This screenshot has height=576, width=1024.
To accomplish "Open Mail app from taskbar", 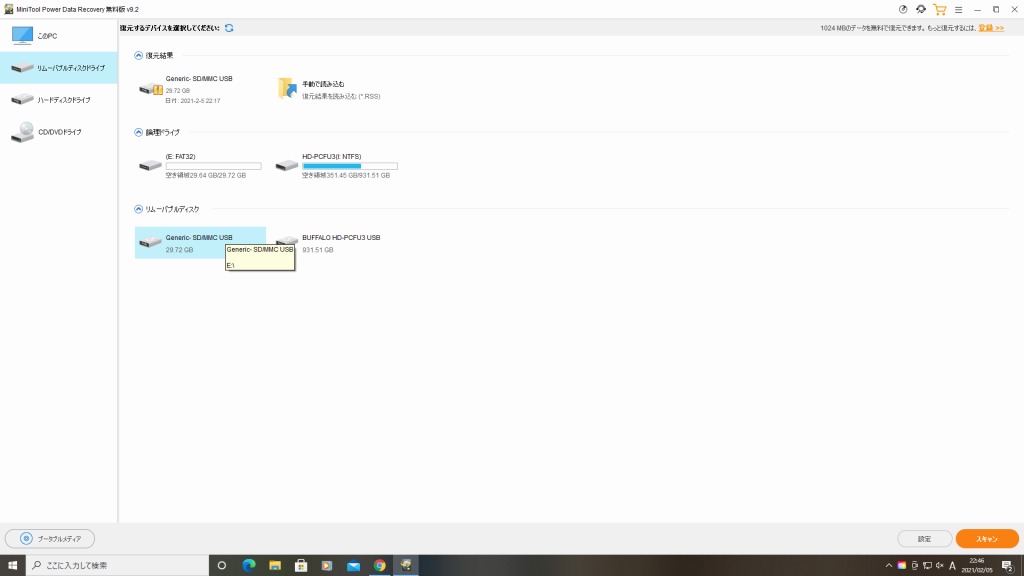I will coord(353,566).
